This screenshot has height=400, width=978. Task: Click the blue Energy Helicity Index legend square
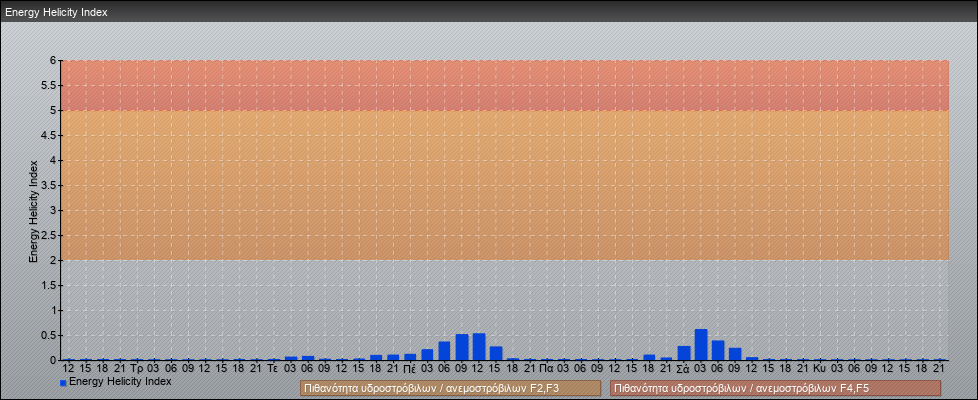click(x=63, y=383)
